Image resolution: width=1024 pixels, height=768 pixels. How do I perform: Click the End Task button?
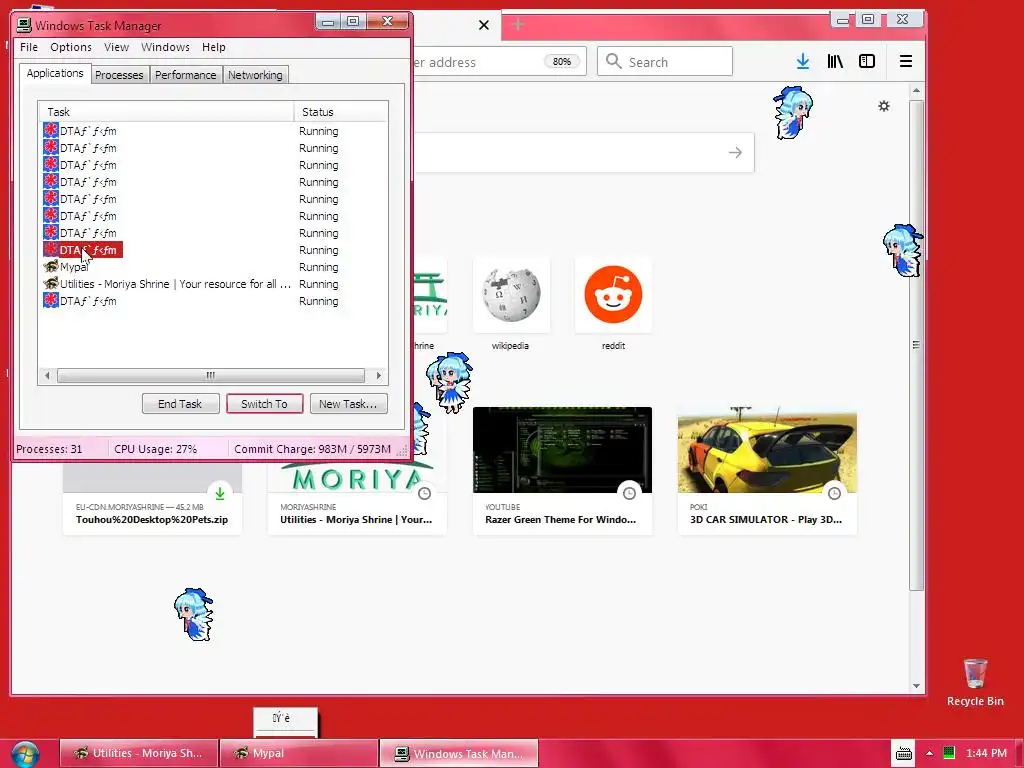[x=180, y=404]
